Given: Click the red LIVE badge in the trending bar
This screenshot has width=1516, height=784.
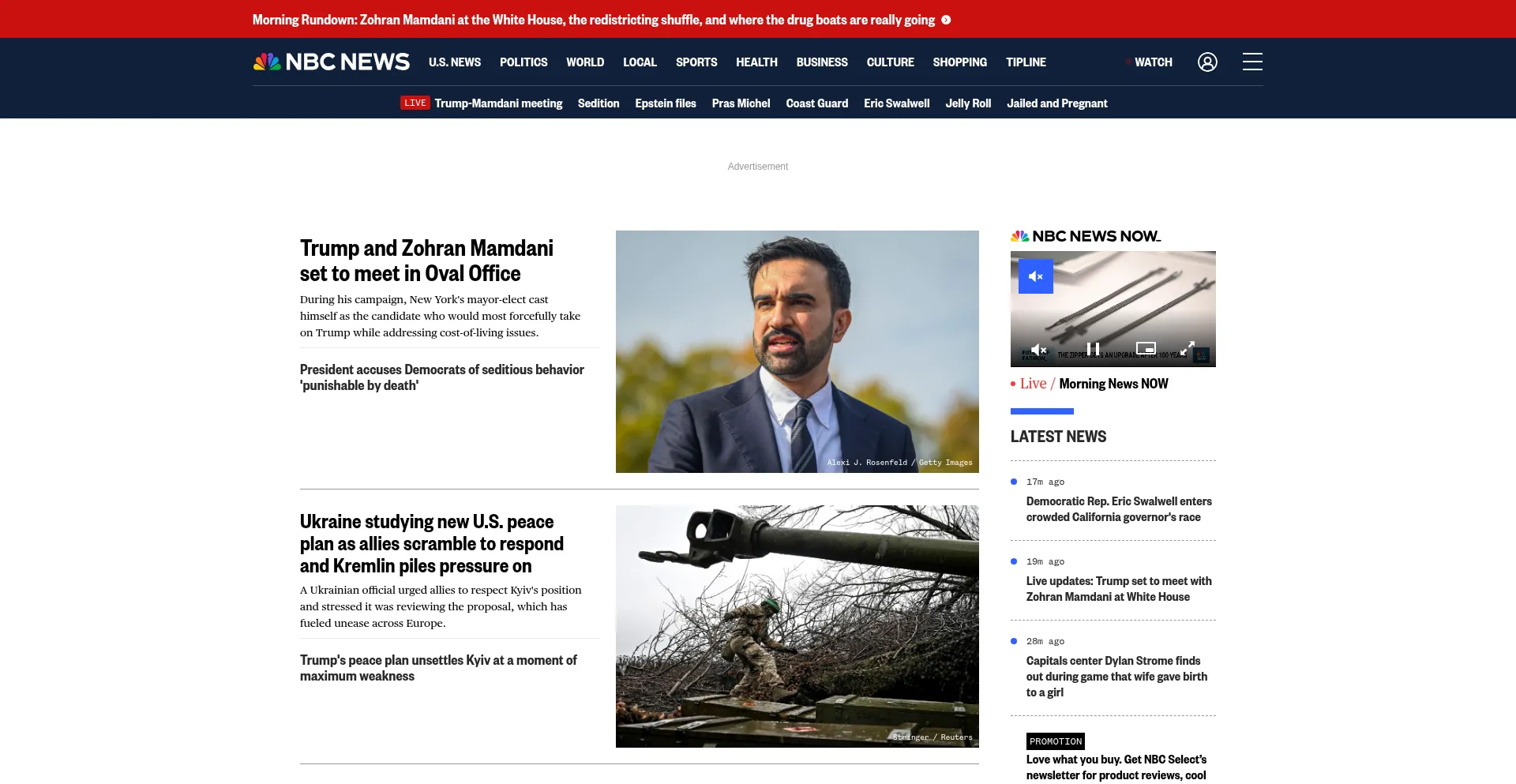Looking at the screenshot, I should tap(415, 103).
